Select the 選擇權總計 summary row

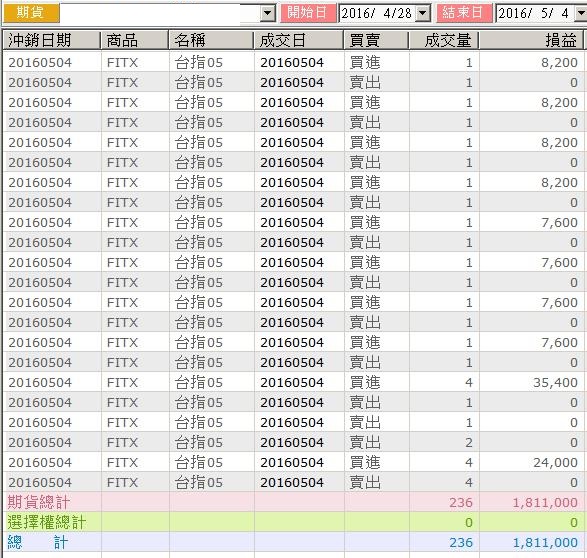coord(293,522)
